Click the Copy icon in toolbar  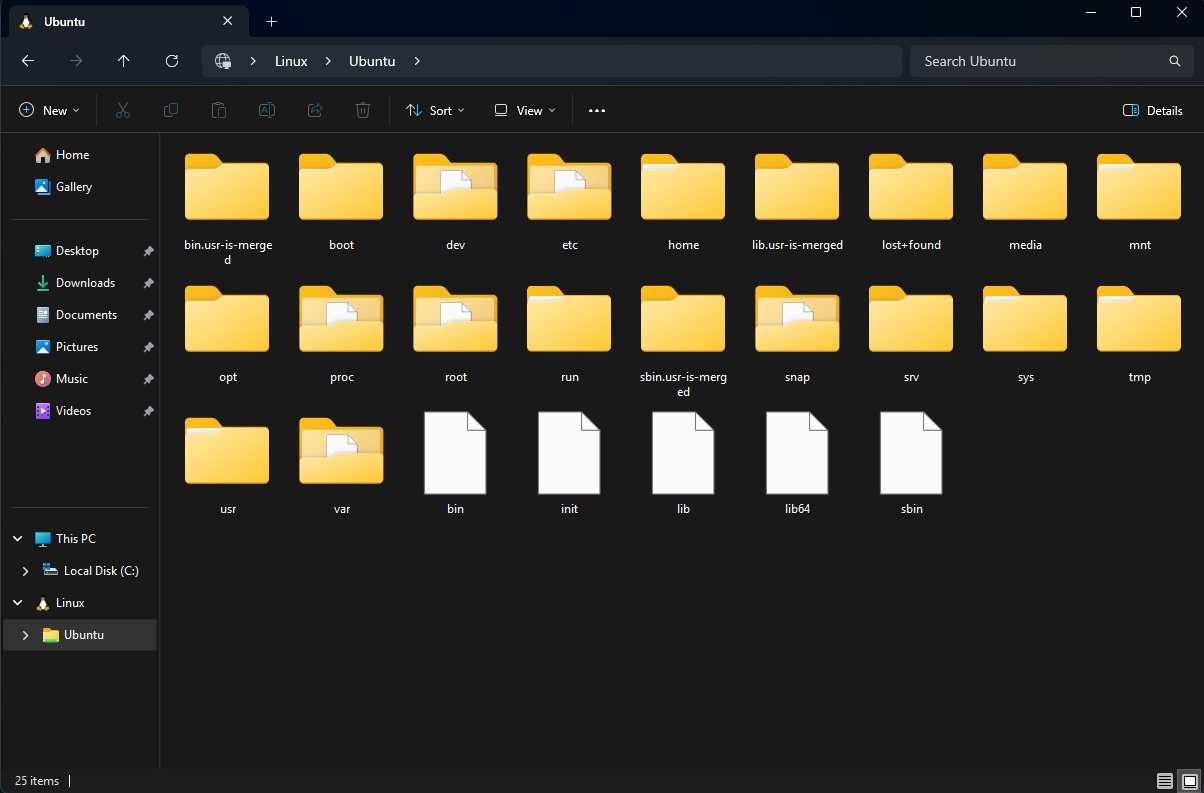171,111
